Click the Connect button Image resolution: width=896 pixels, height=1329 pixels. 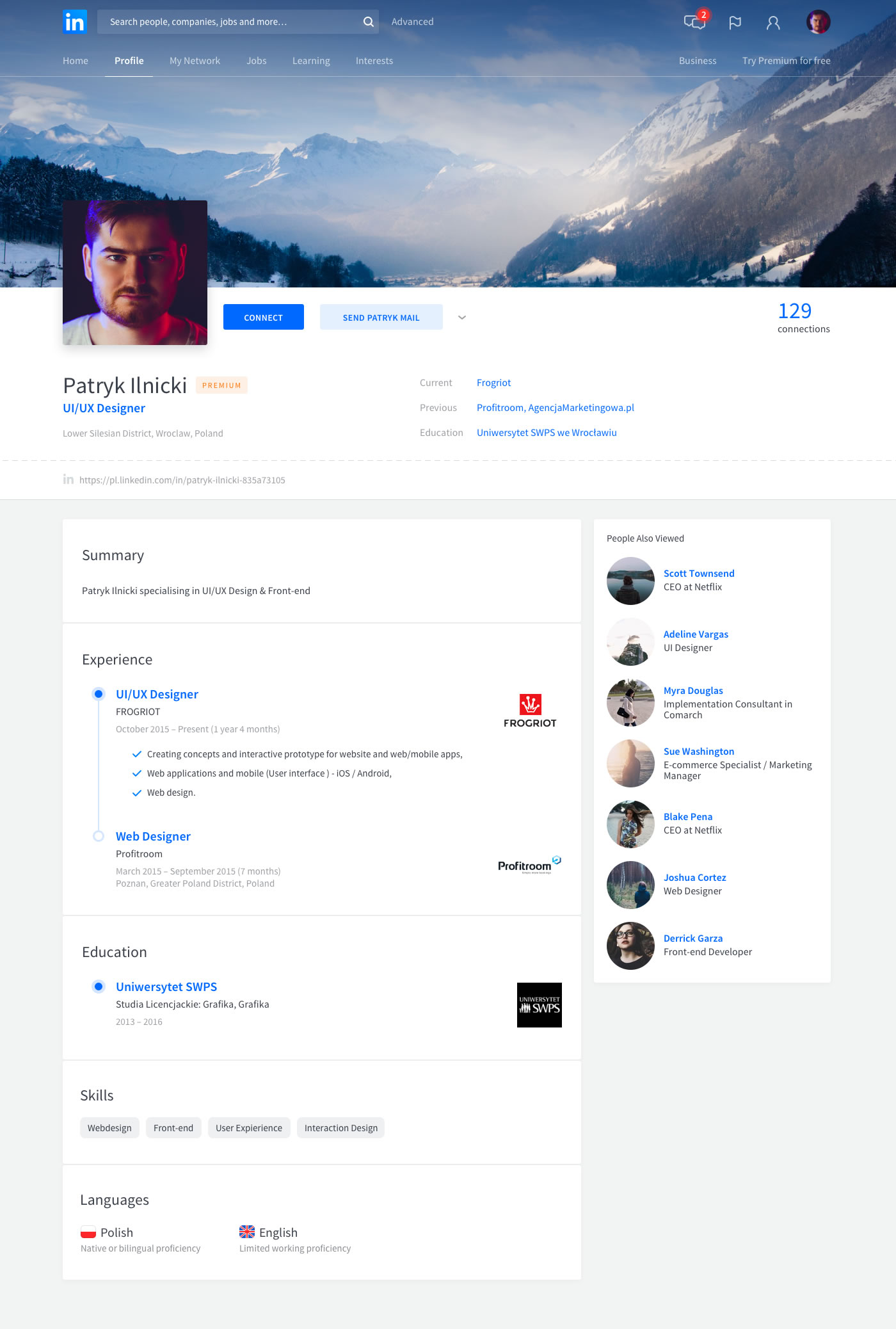pyautogui.click(x=264, y=317)
